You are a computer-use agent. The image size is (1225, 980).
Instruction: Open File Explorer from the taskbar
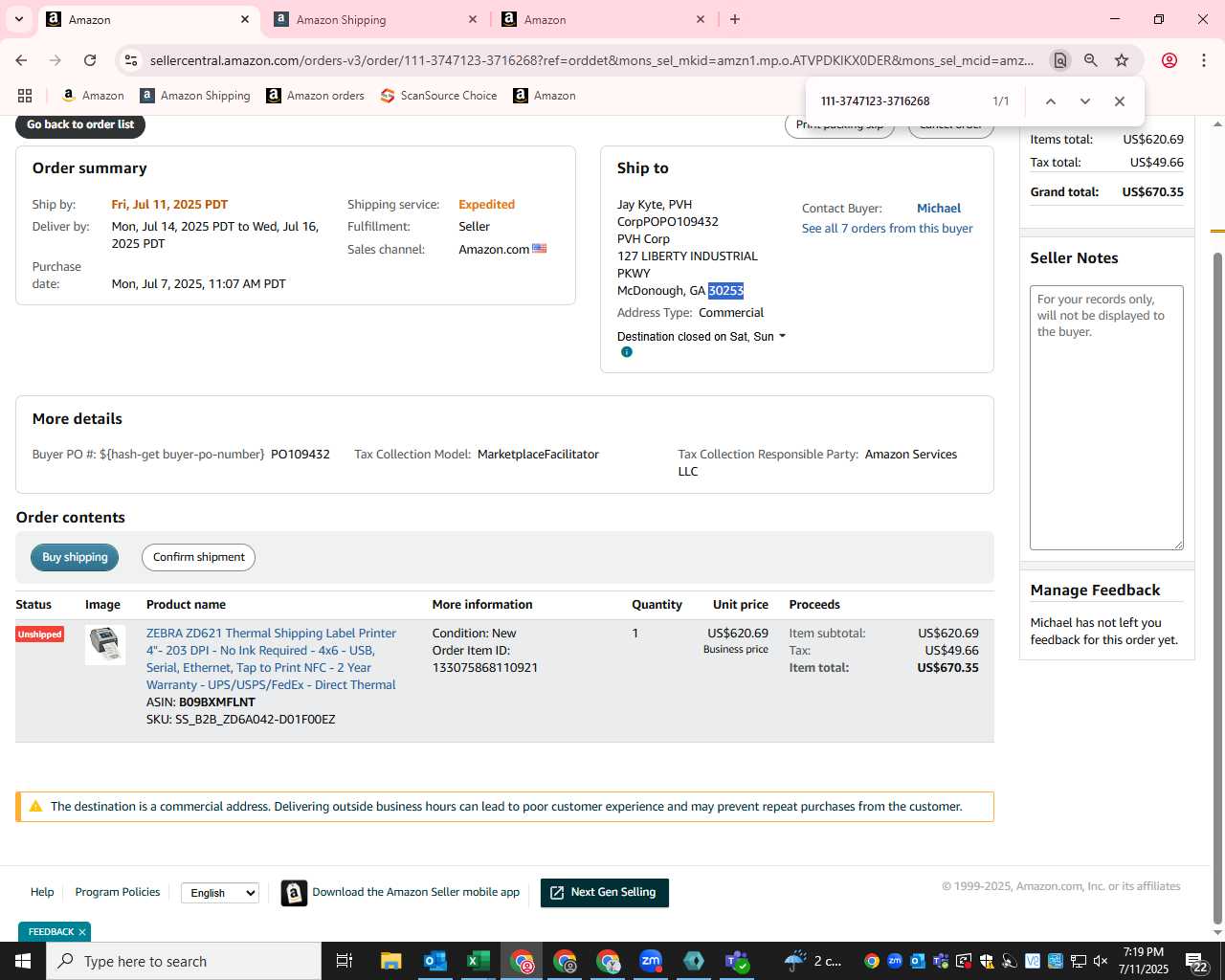390,961
